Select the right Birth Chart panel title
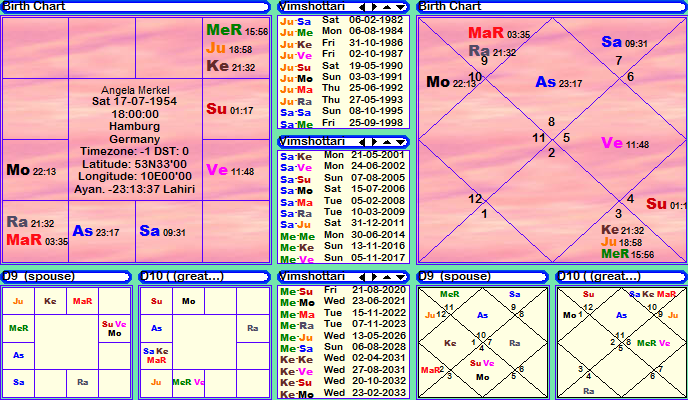 click(449, 7)
